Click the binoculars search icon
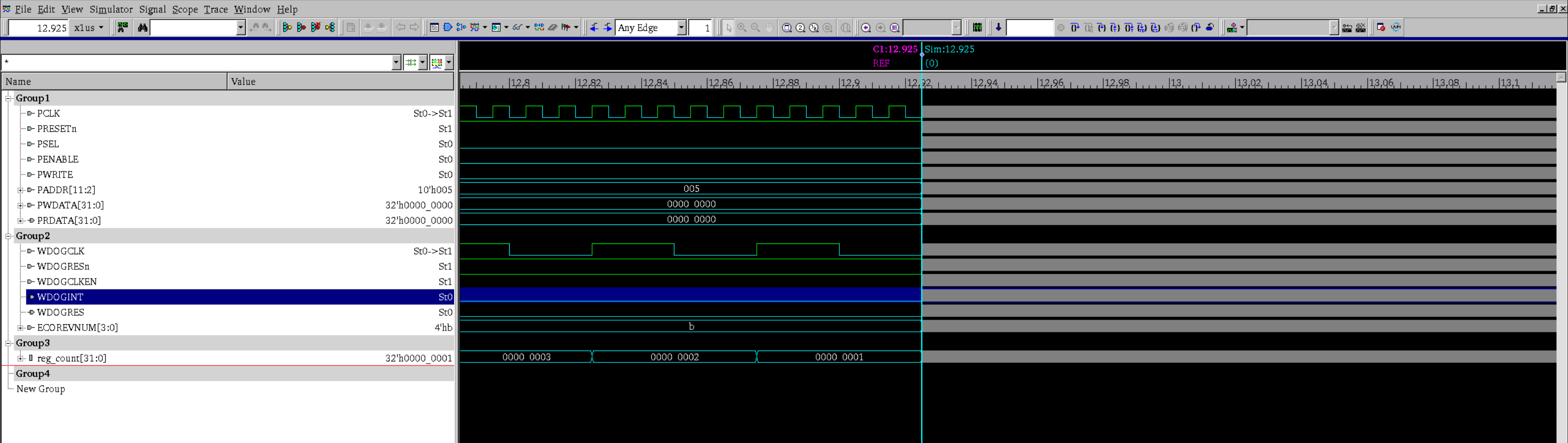The image size is (1568, 443). point(142,27)
